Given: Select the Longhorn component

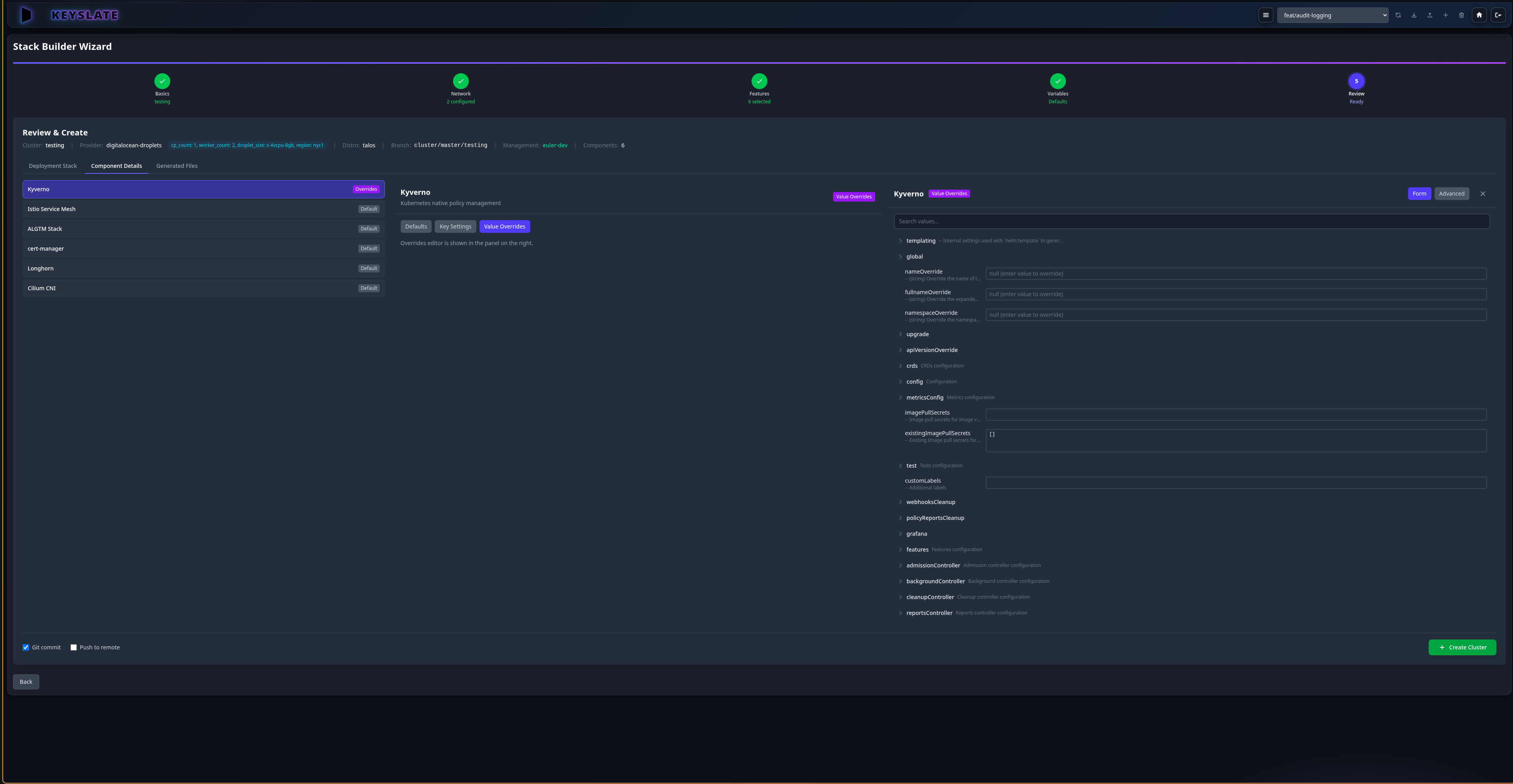Looking at the screenshot, I should [x=203, y=268].
